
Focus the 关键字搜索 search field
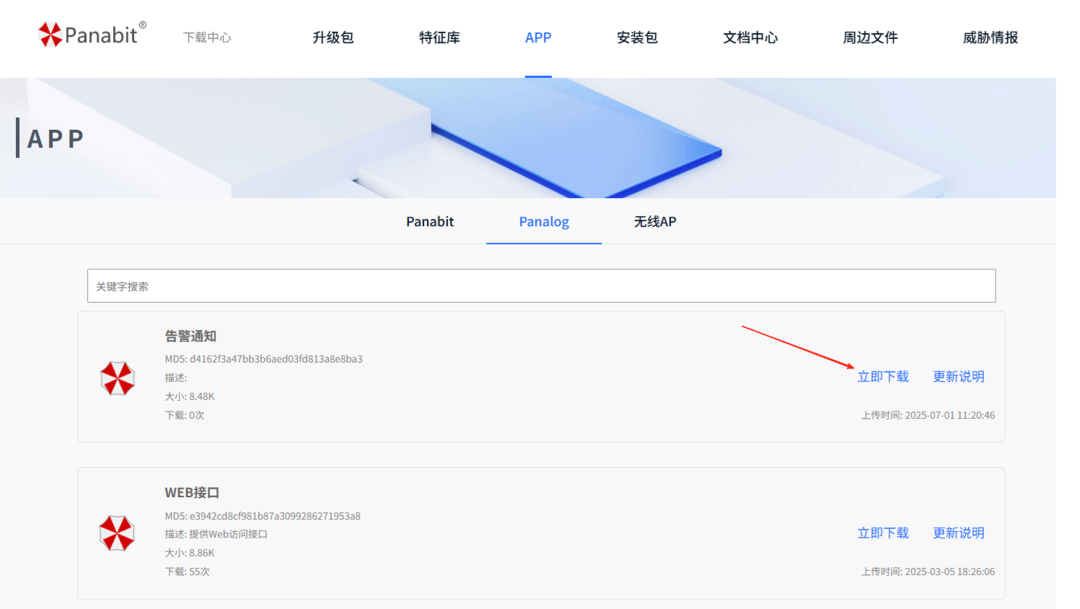[541, 286]
